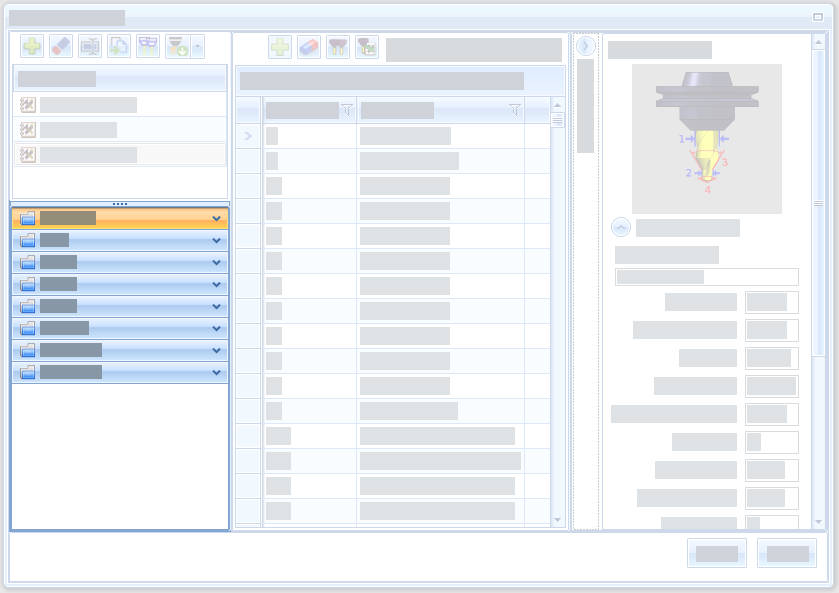Expand the orange highlighted folder group
The image size is (839, 593).
pyautogui.click(x=216, y=218)
